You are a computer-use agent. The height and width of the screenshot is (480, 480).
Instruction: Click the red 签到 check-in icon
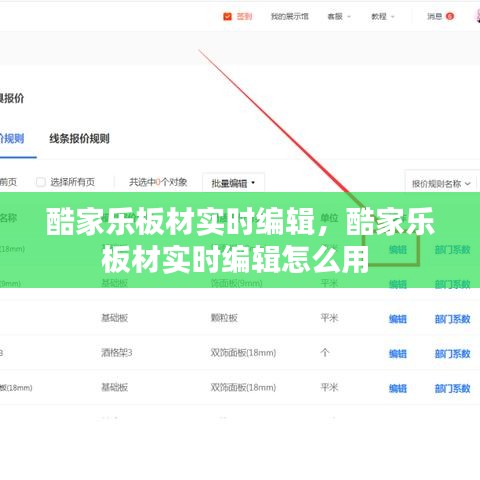coord(227,16)
